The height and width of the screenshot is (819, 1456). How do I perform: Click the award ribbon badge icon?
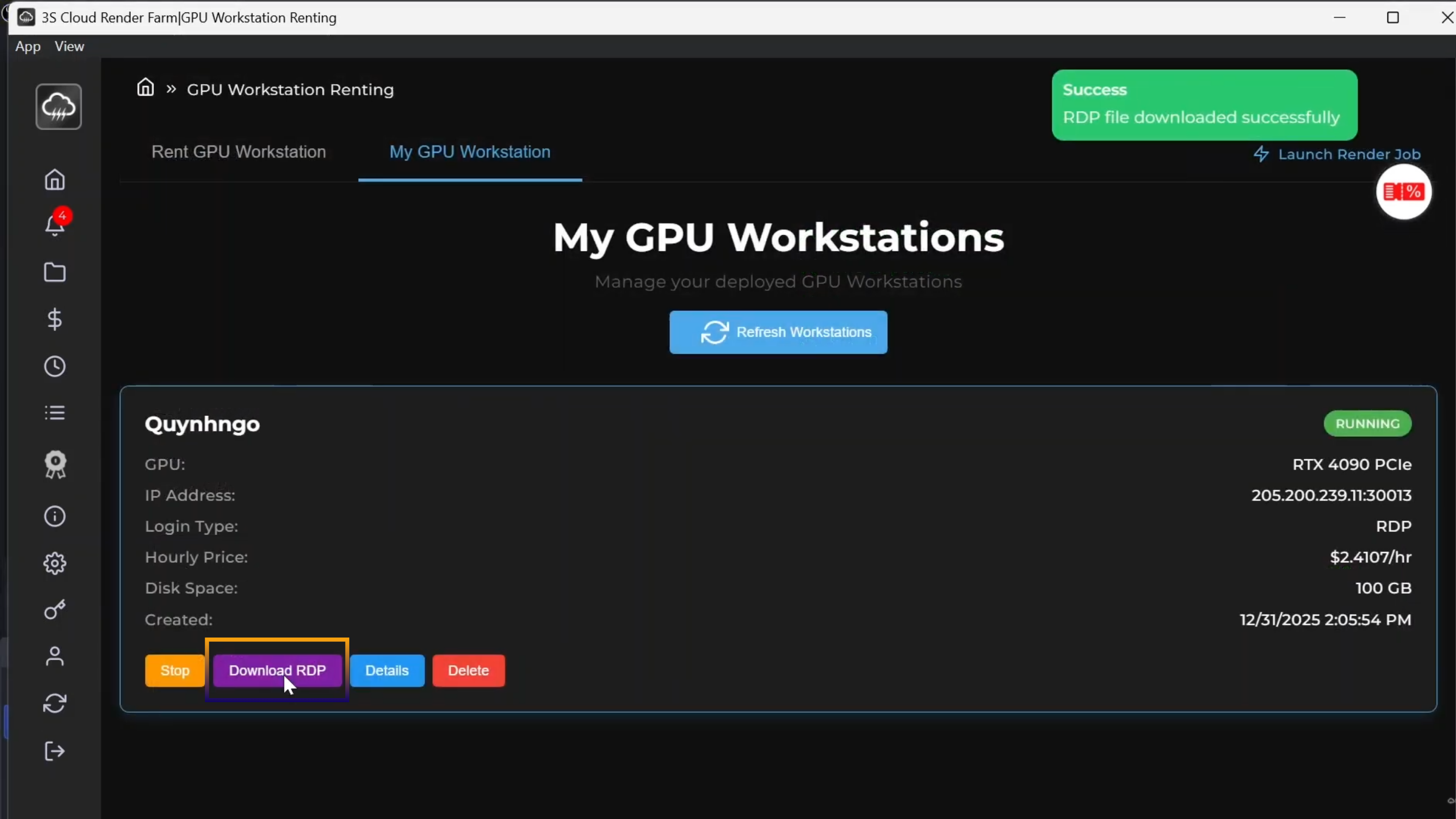(55, 464)
